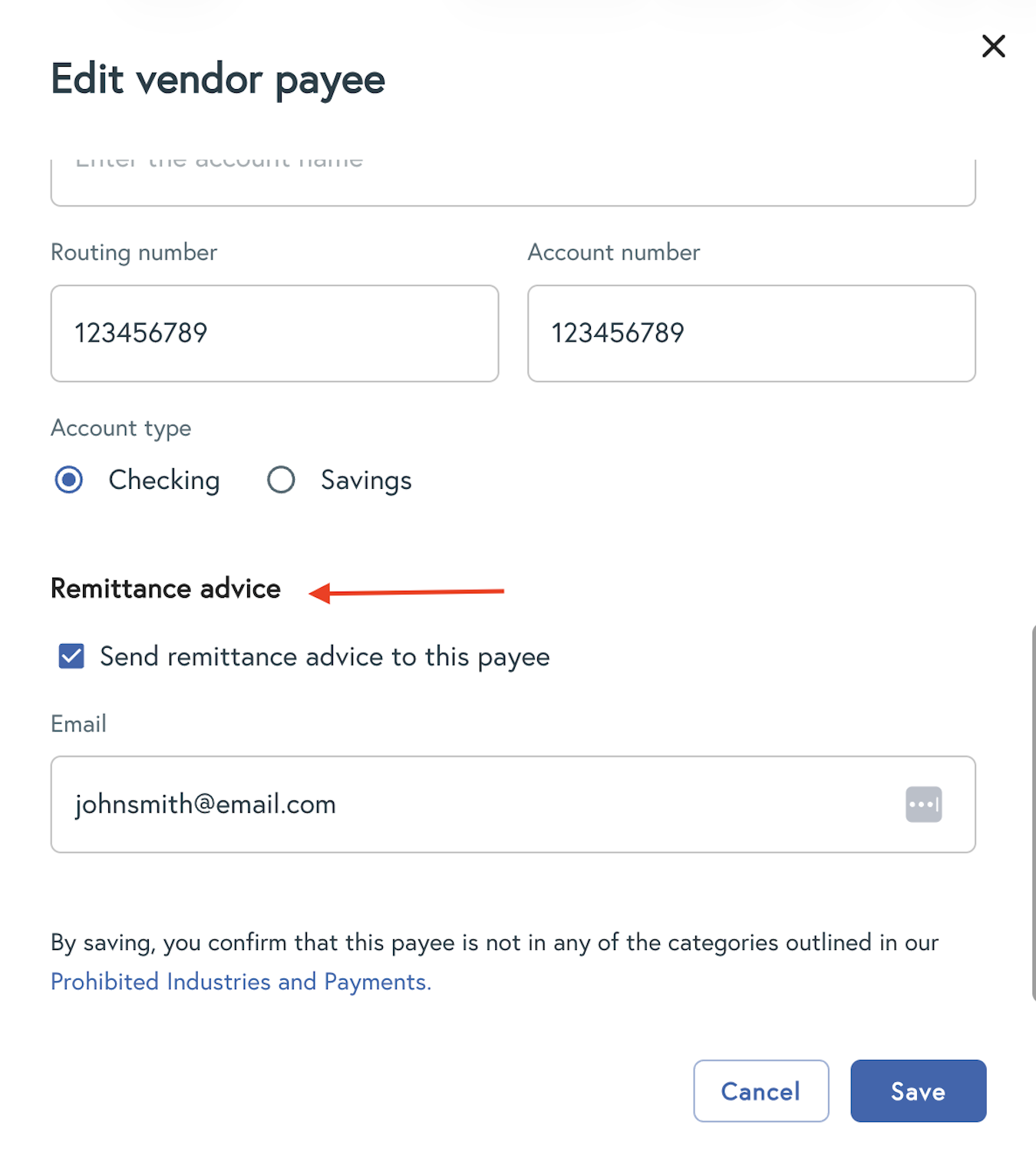The height and width of the screenshot is (1165, 1036).
Task: Click the dialog's vertical scrollbar
Action: pyautogui.click(x=1032, y=814)
